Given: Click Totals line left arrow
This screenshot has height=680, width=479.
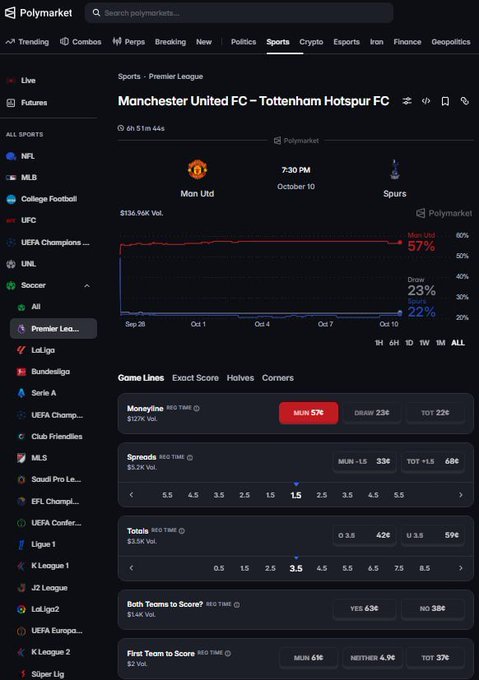Looking at the screenshot, I should 131,568.
